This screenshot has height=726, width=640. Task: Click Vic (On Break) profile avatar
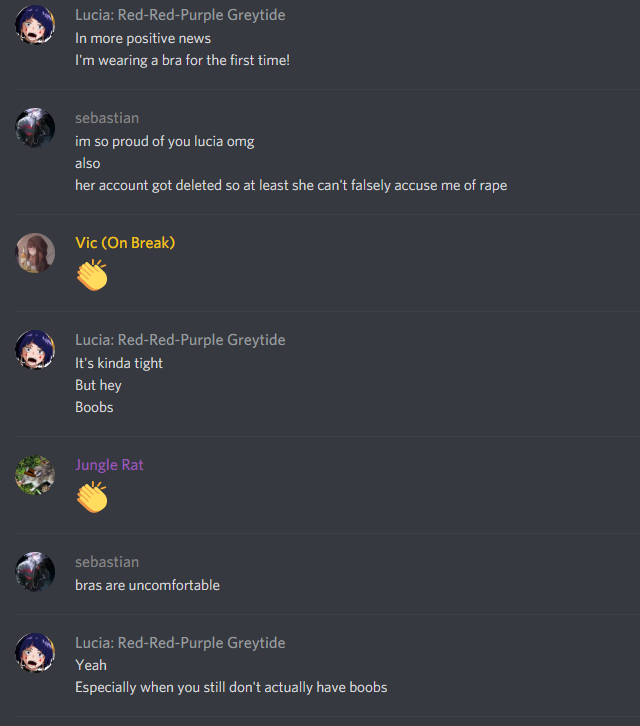(35, 253)
